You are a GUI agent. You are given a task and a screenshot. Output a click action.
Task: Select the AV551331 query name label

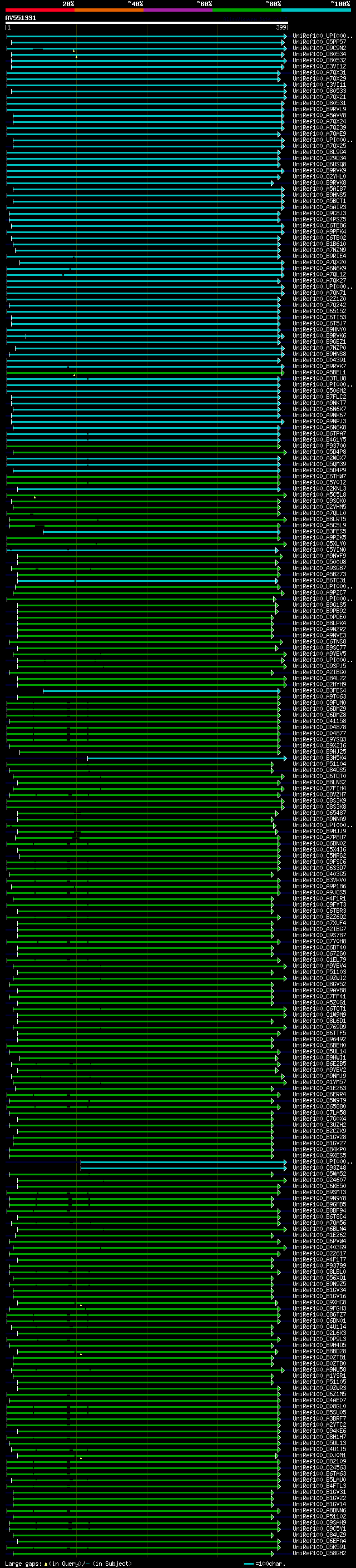(x=21, y=18)
